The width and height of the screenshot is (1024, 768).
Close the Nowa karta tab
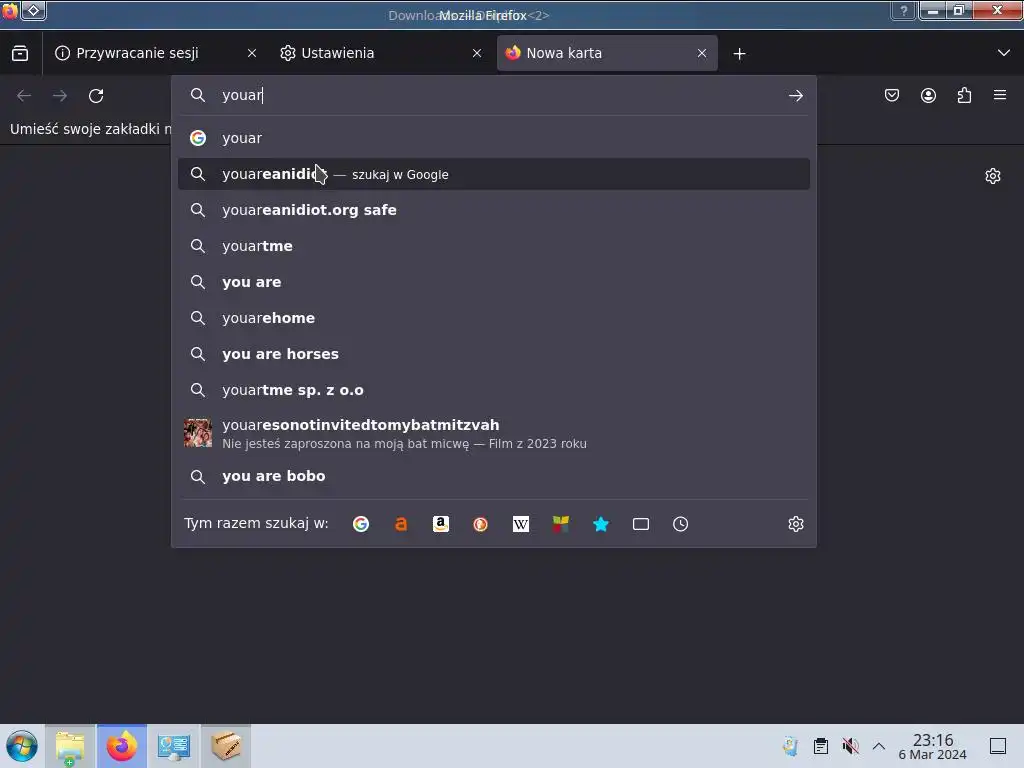[x=702, y=54]
